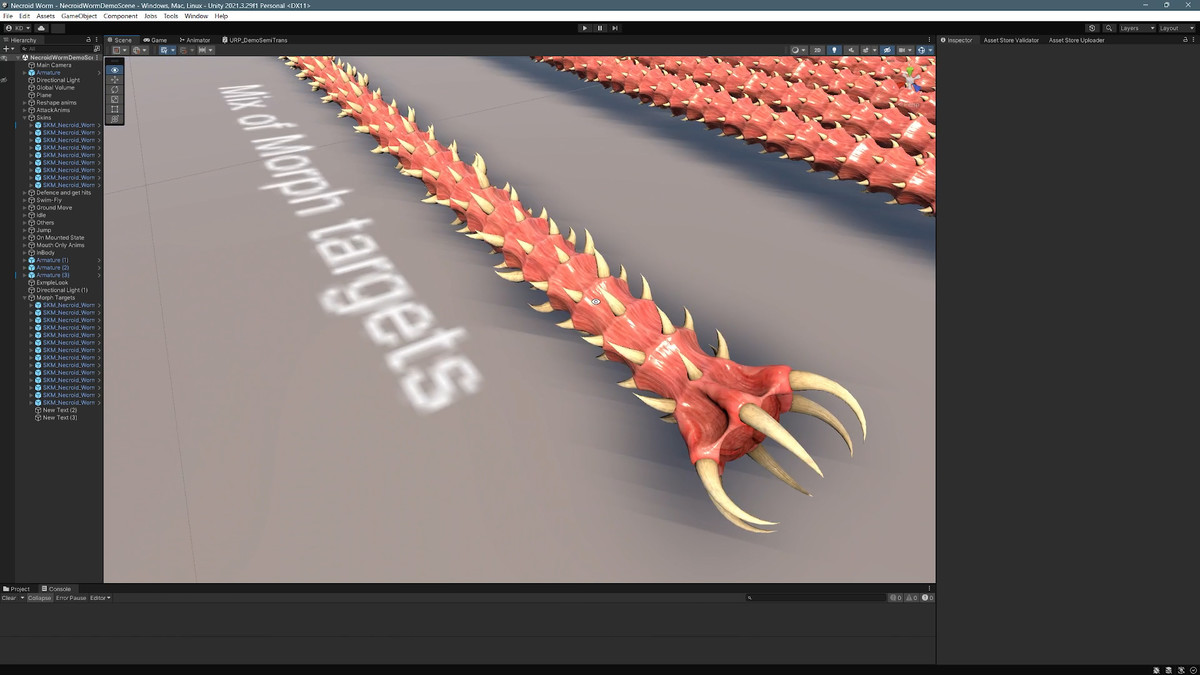Select the Scale tool in the scene overlay

(115, 99)
